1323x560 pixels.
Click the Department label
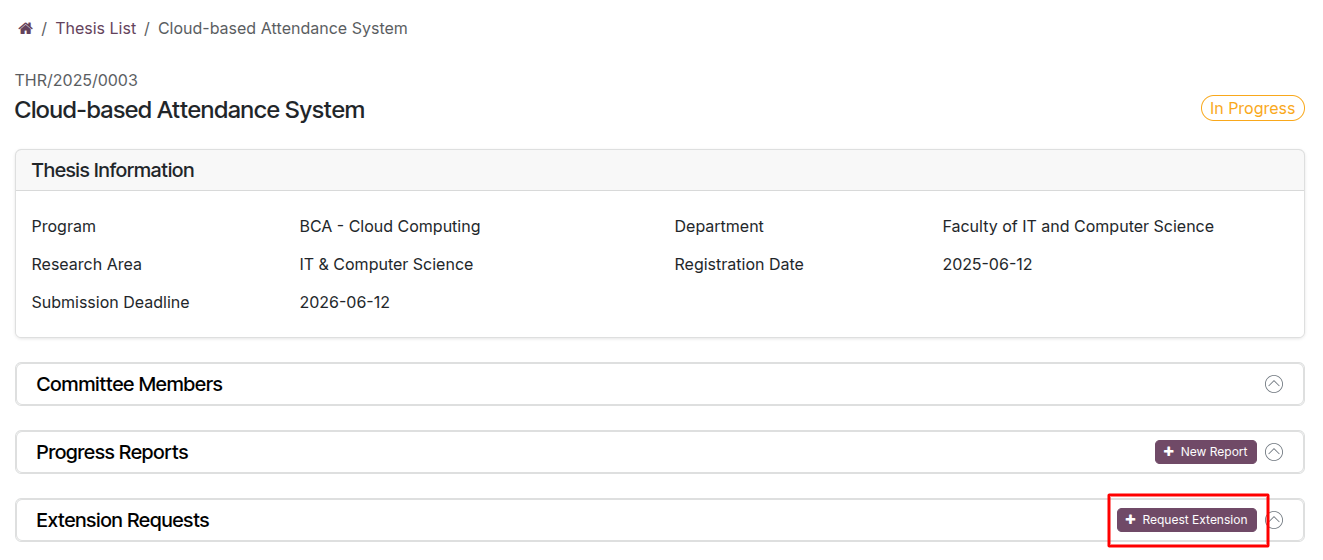point(719,226)
